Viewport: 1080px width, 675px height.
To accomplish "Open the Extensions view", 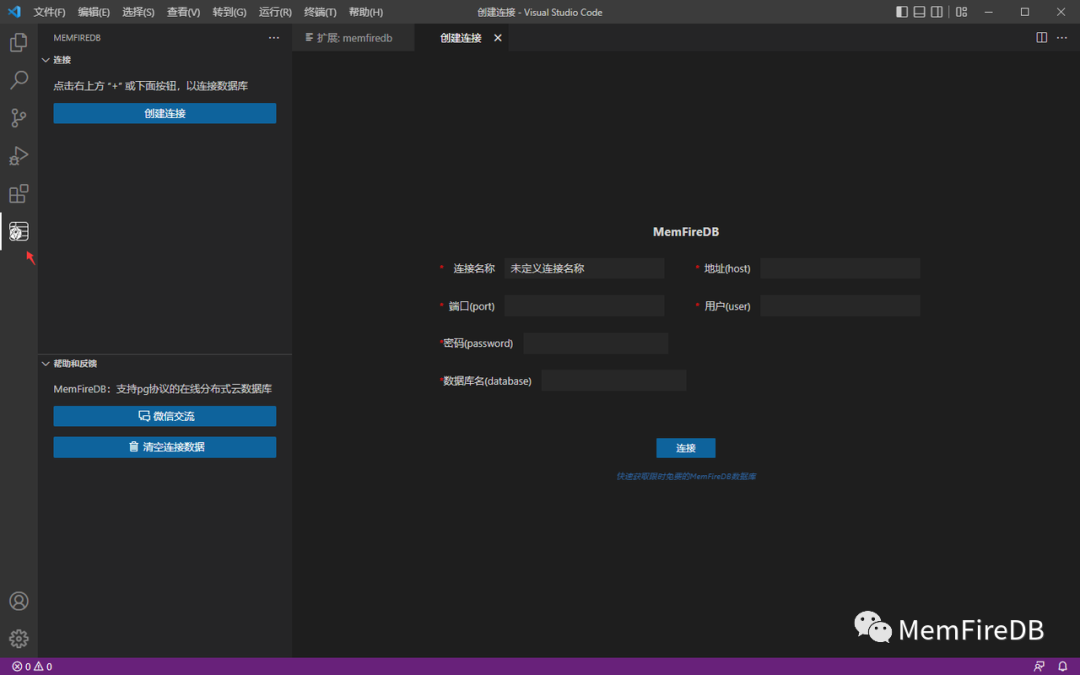I will (19, 194).
